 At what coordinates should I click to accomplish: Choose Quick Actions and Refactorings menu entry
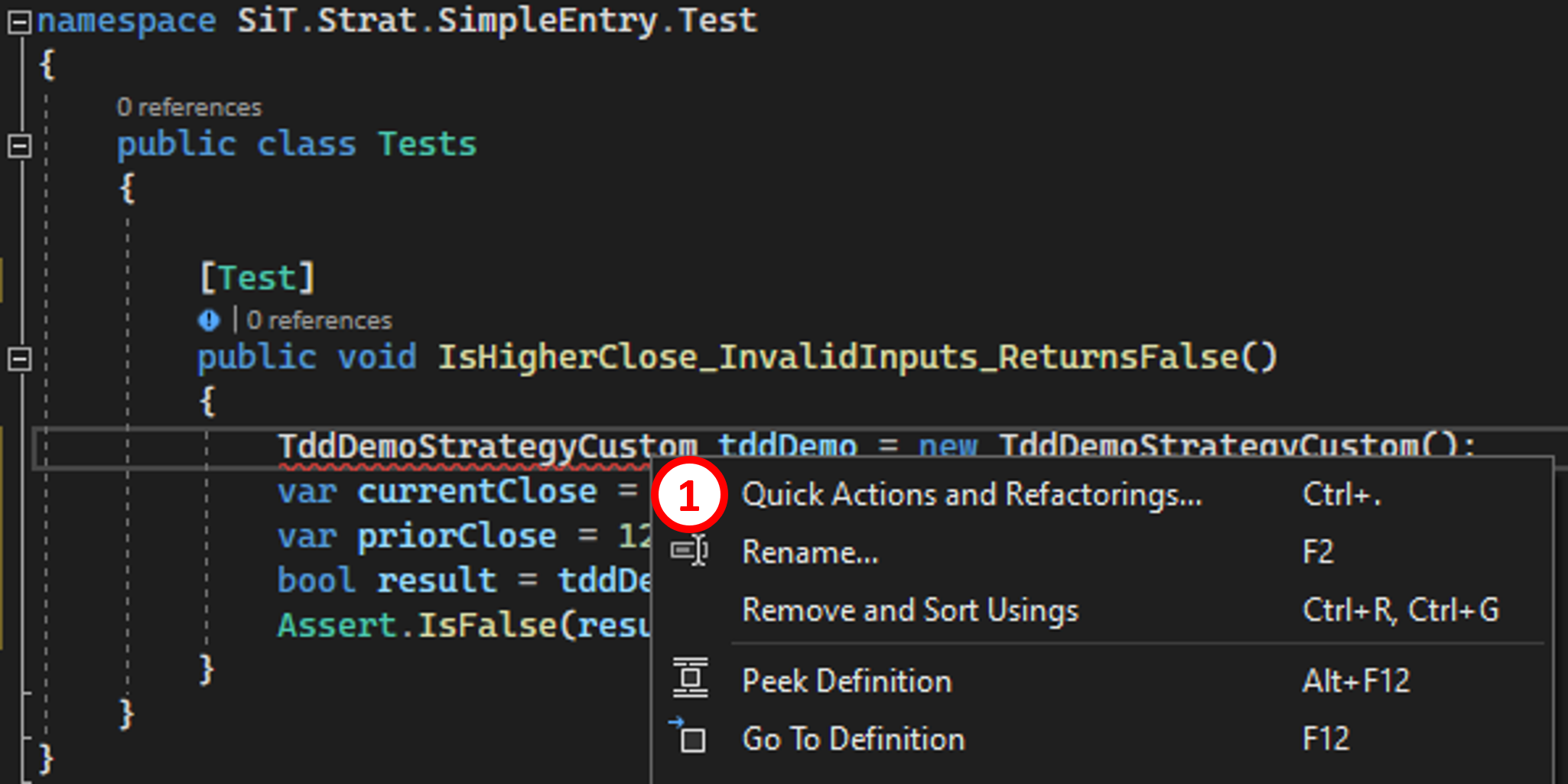971,495
